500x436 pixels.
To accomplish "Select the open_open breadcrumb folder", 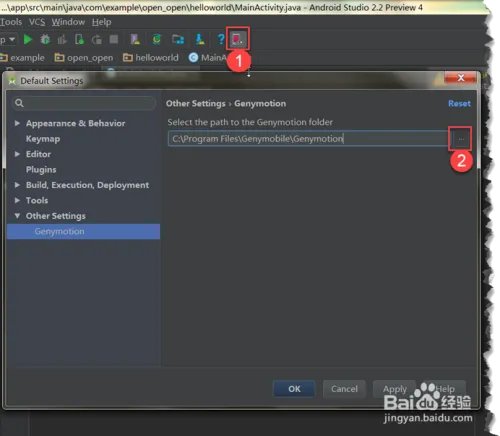I will [x=84, y=58].
